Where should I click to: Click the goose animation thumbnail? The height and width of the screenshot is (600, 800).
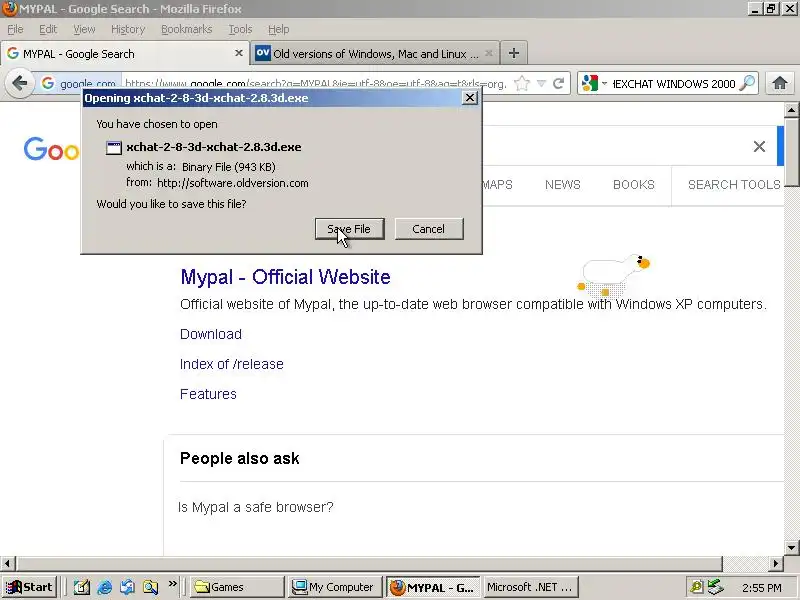tap(613, 276)
